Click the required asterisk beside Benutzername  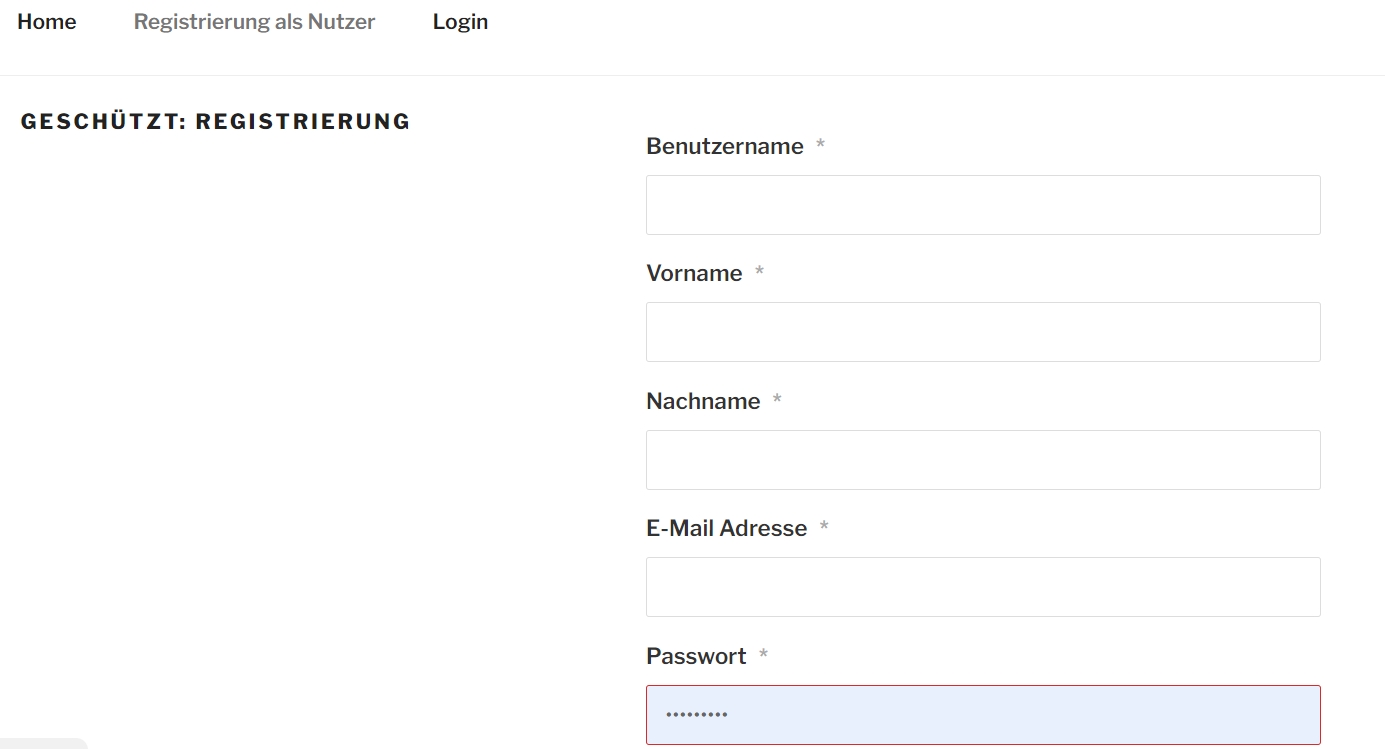[820, 146]
